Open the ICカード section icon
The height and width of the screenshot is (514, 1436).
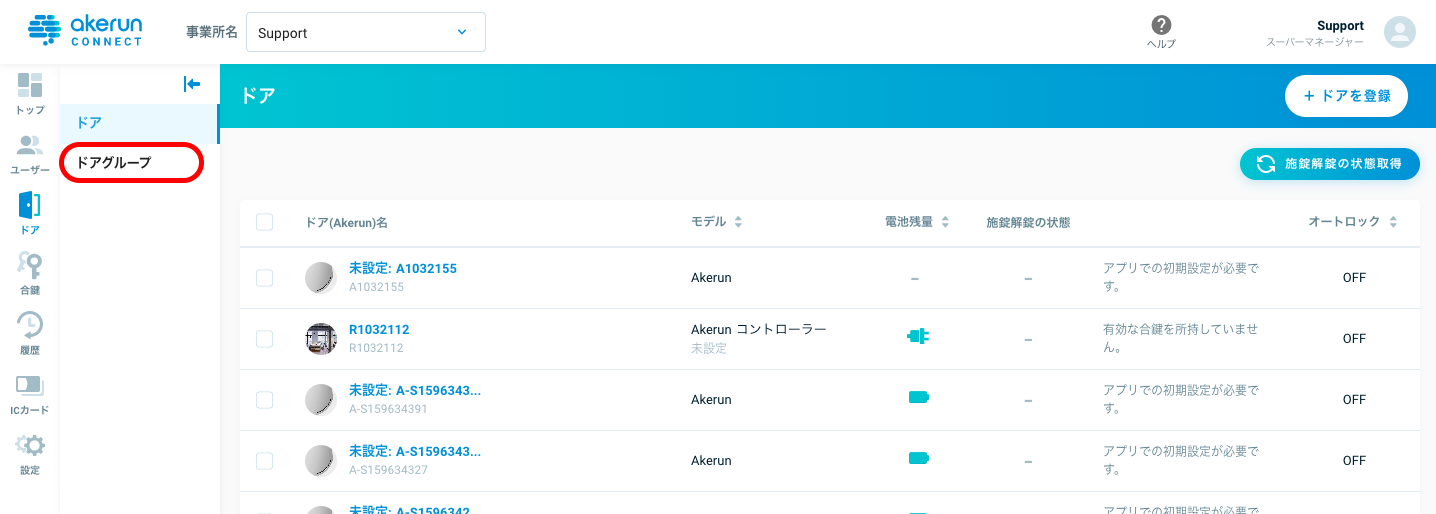tap(30, 385)
